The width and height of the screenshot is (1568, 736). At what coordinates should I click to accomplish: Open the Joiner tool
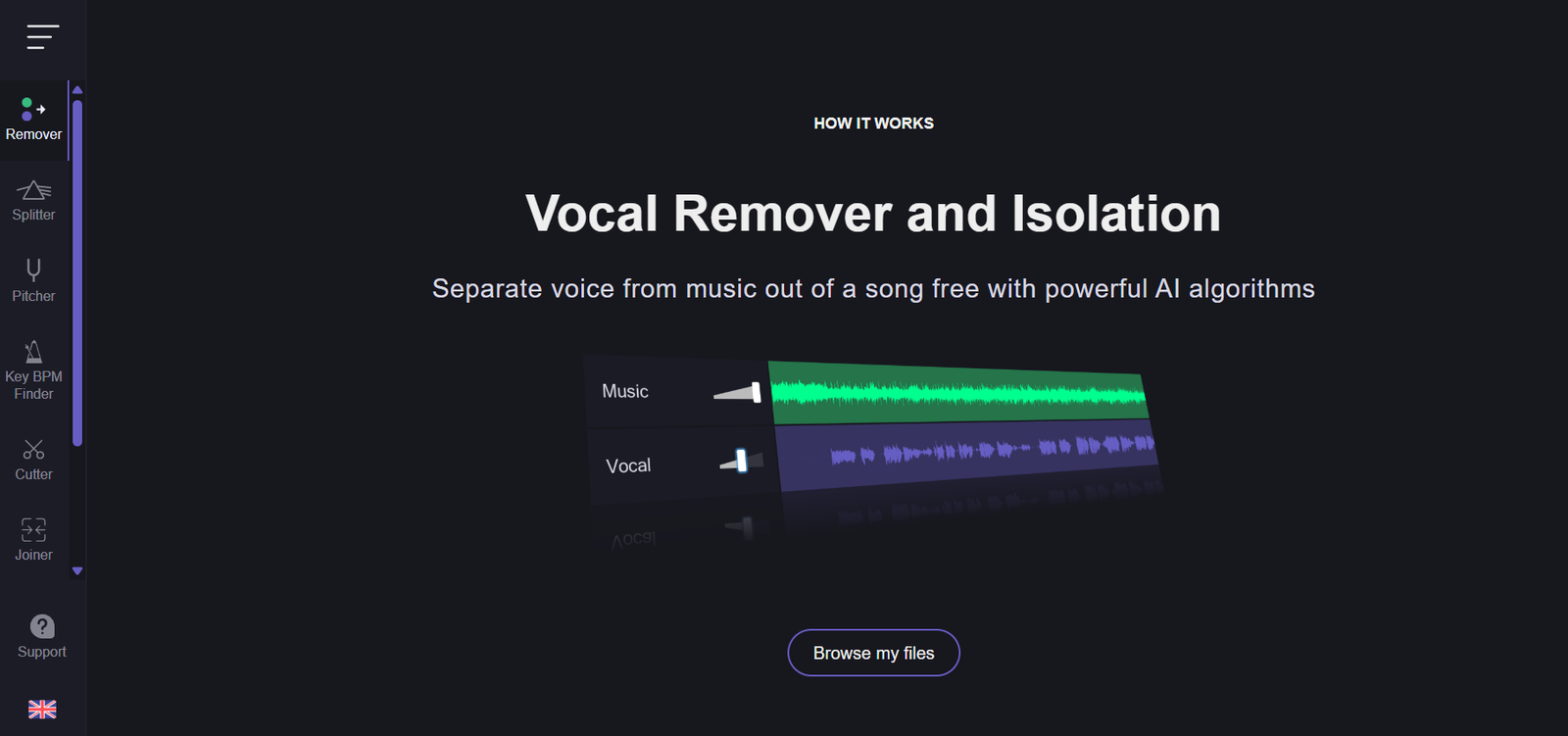(33, 540)
